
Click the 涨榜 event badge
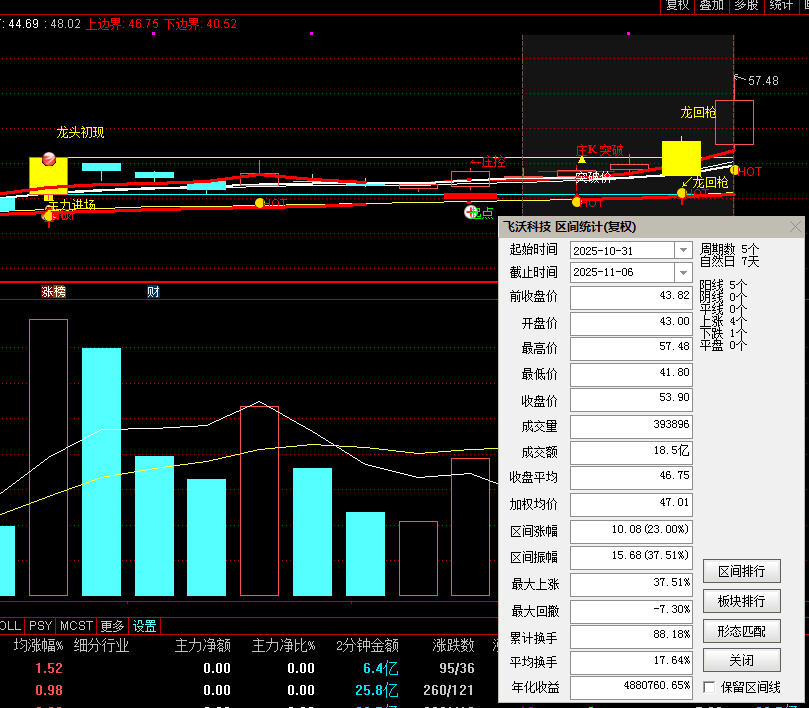click(x=53, y=292)
